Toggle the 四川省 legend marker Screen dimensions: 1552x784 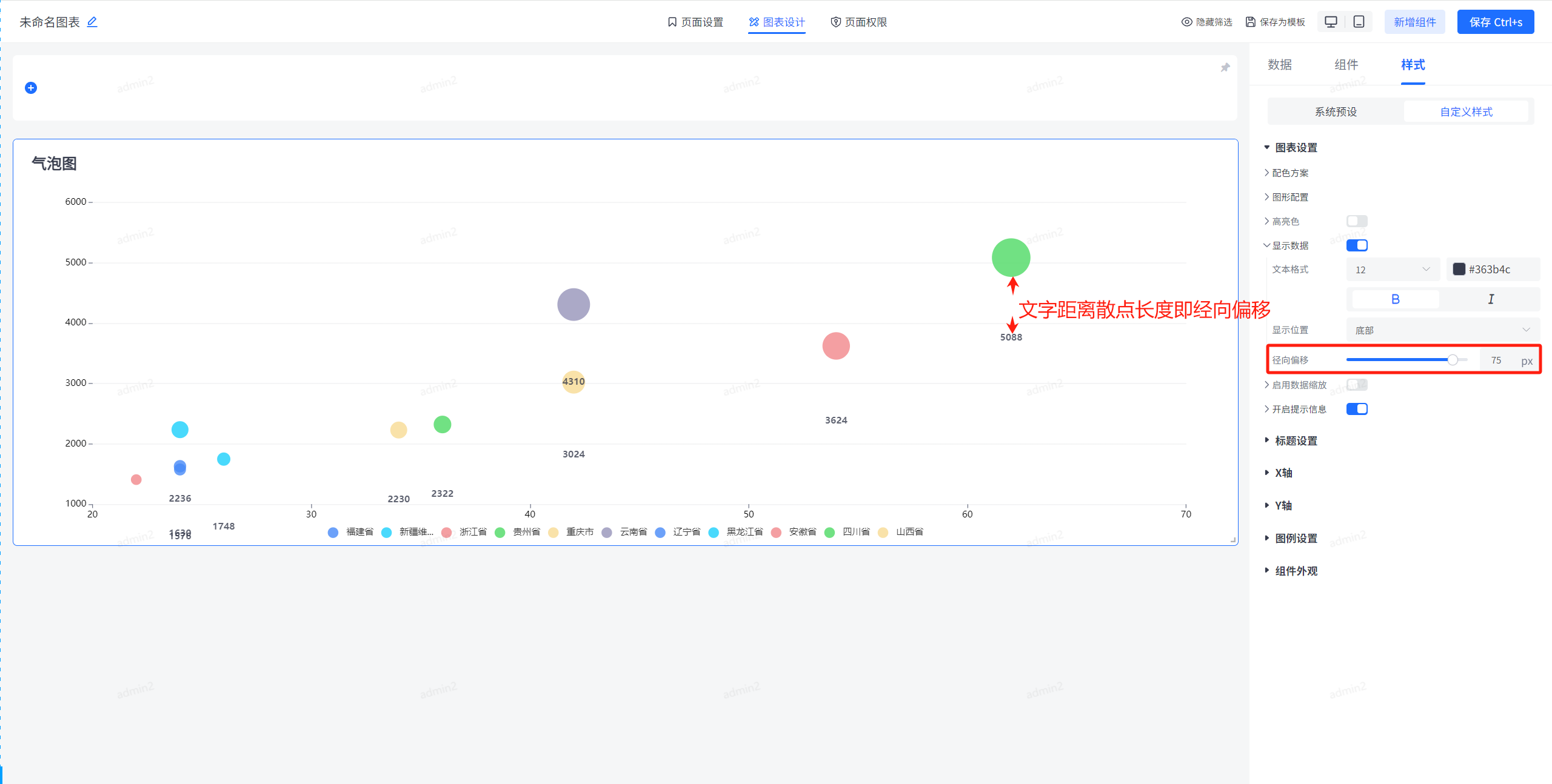pyautogui.click(x=829, y=532)
